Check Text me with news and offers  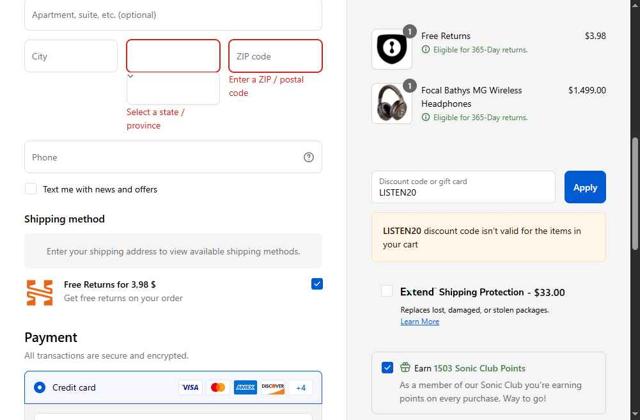click(31, 189)
